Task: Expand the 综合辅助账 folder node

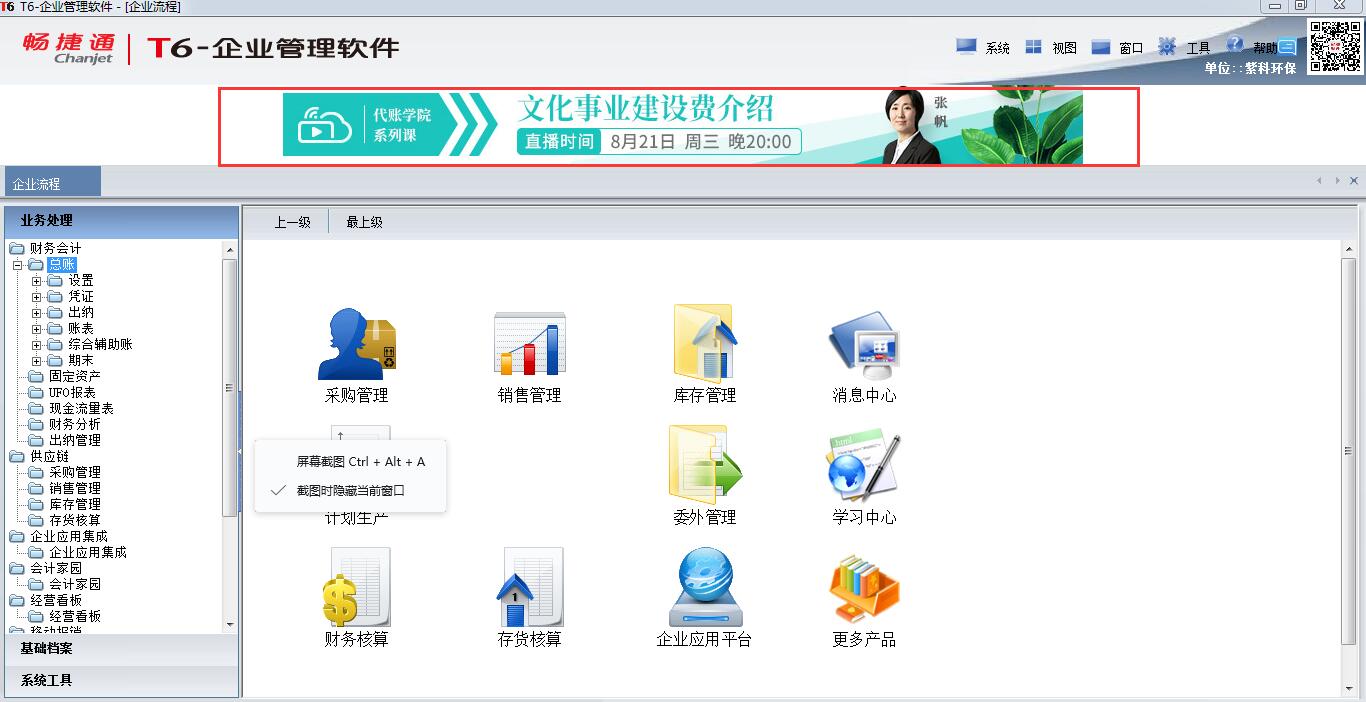Action: (x=36, y=345)
